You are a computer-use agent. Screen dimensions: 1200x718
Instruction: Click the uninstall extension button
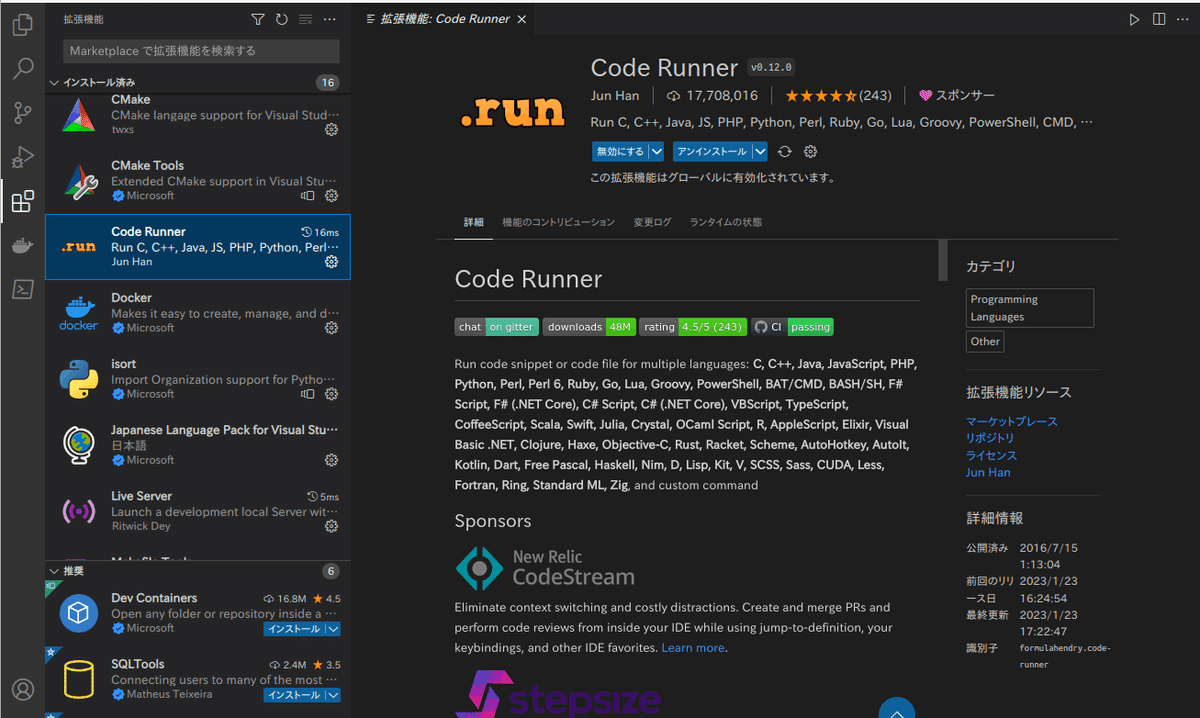712,152
